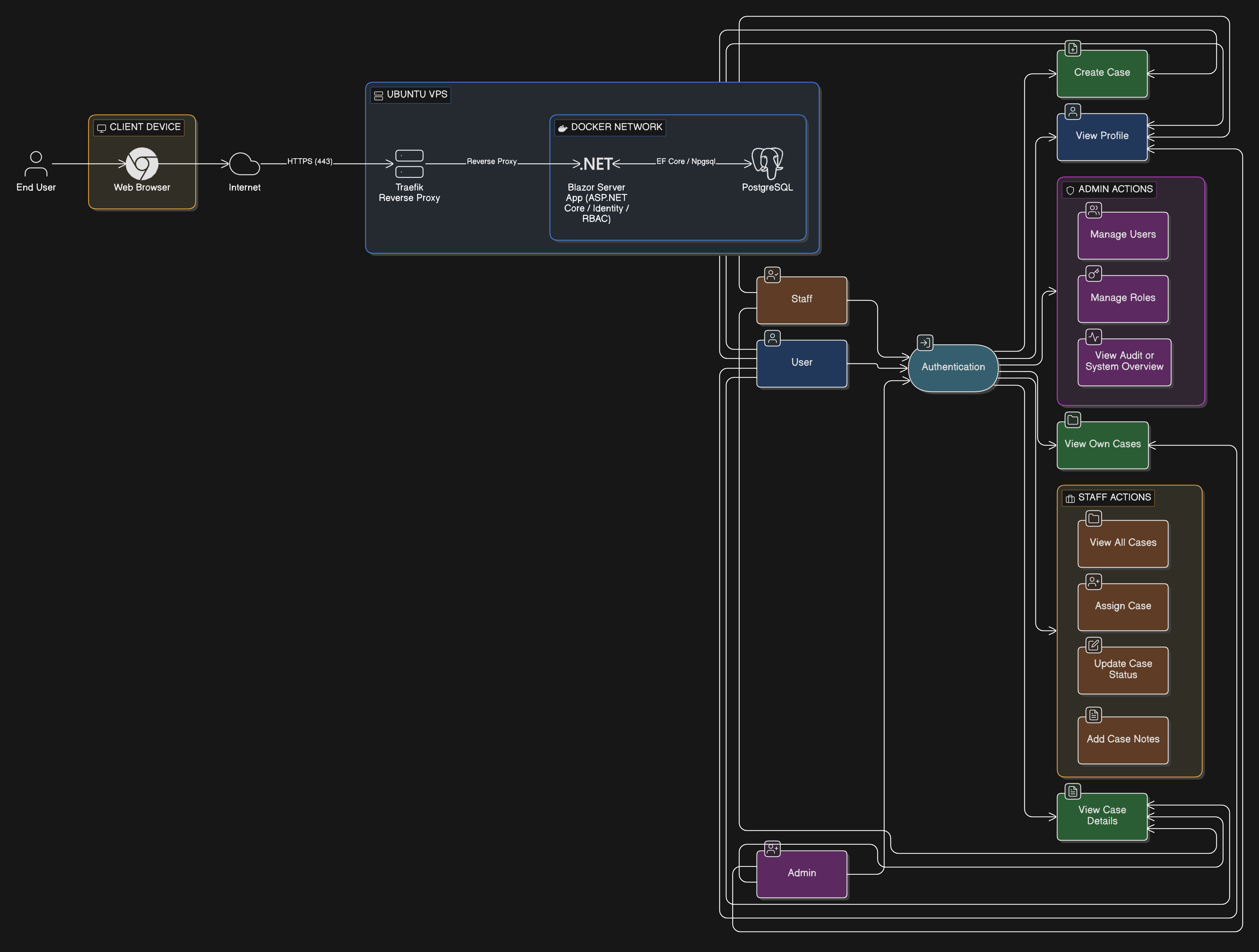Select the View Profile node

[1102, 136]
